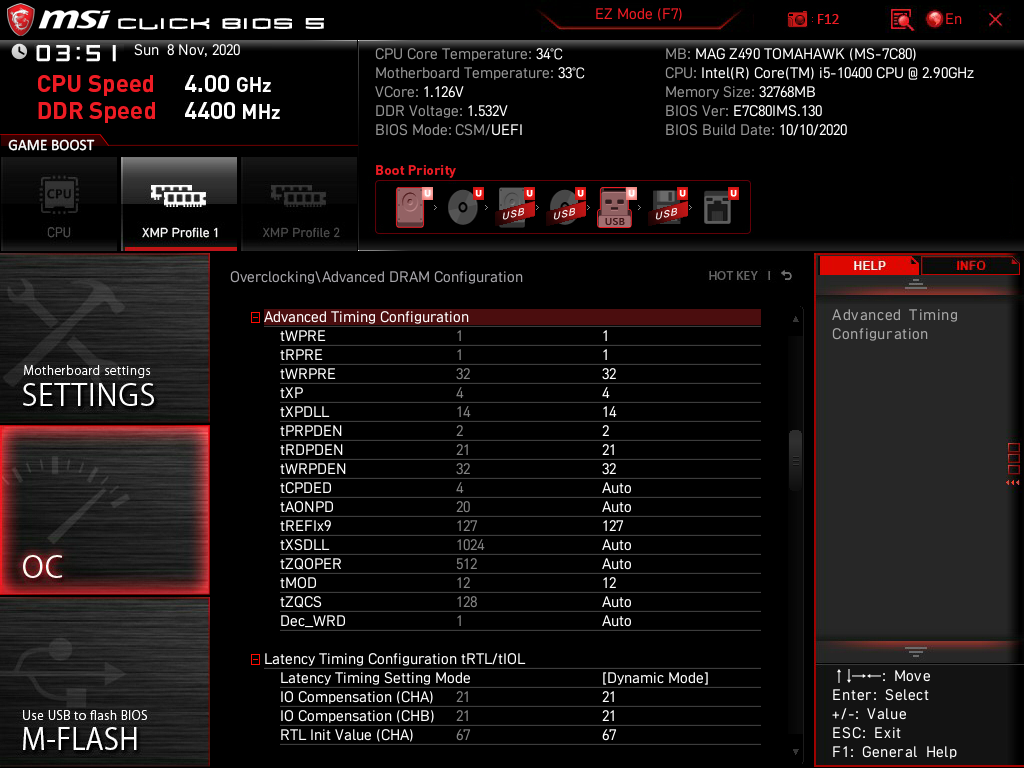Select the optical disc boot device icon
This screenshot has width=1024, height=768.
point(465,207)
